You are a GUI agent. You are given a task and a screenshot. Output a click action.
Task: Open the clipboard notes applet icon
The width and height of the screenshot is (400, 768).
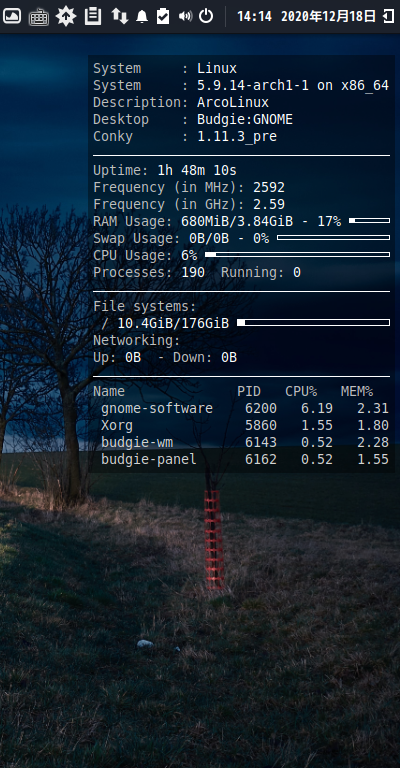coord(93,16)
